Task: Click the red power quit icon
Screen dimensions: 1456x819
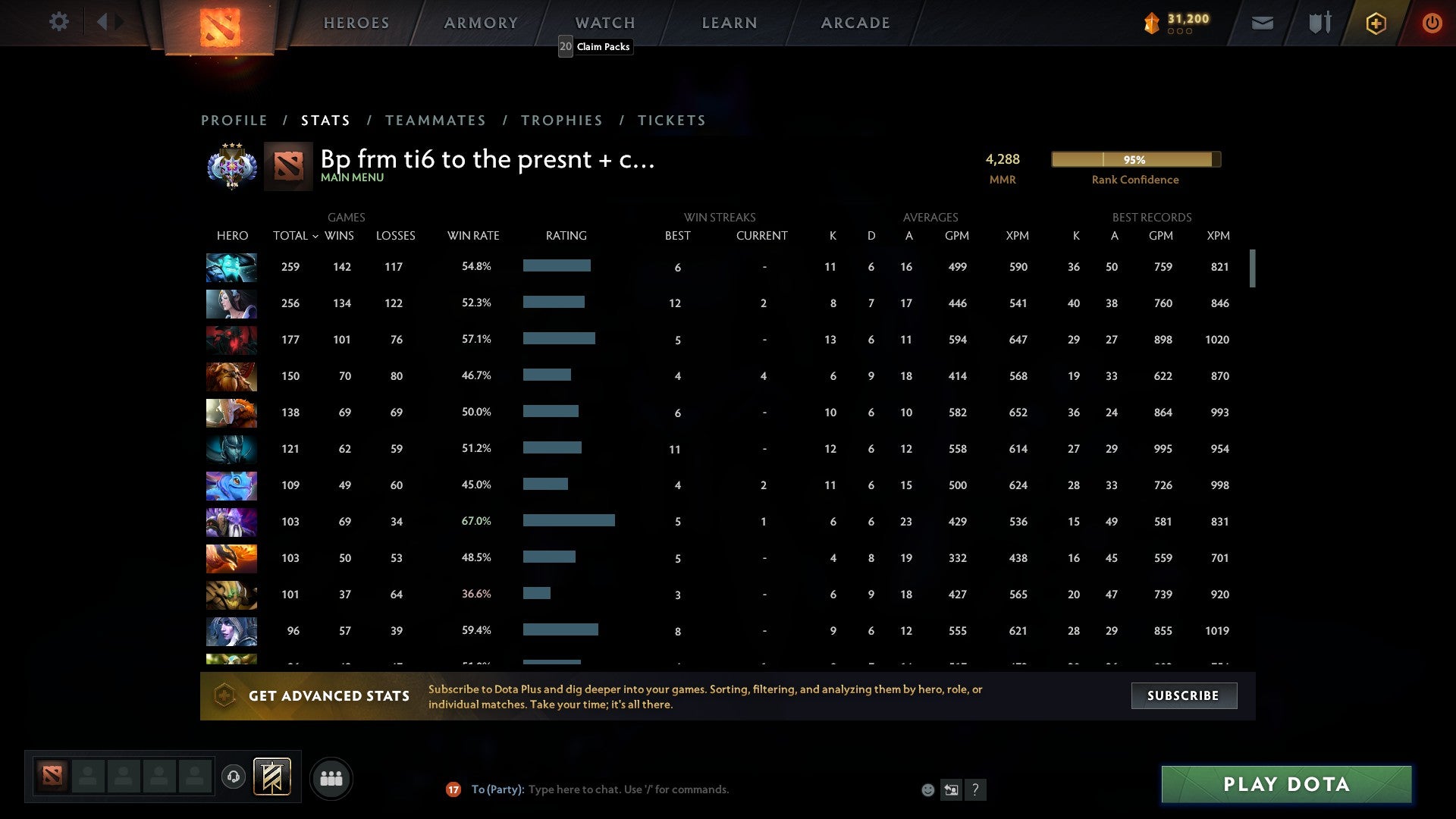Action: (1432, 24)
